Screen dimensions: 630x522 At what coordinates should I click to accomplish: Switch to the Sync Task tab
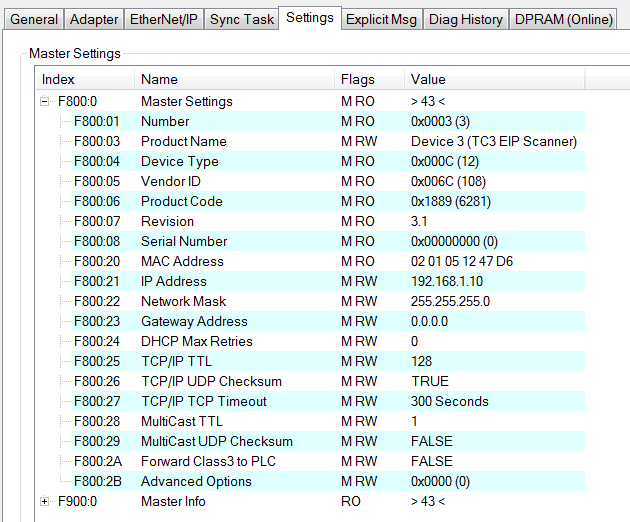click(242, 19)
